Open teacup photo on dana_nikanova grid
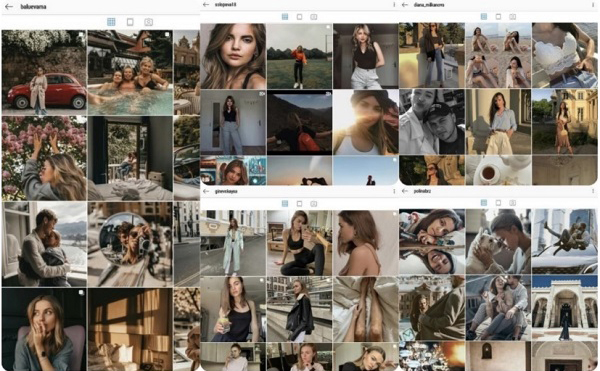Screen dimensions: 600x371 (x=498, y=171)
